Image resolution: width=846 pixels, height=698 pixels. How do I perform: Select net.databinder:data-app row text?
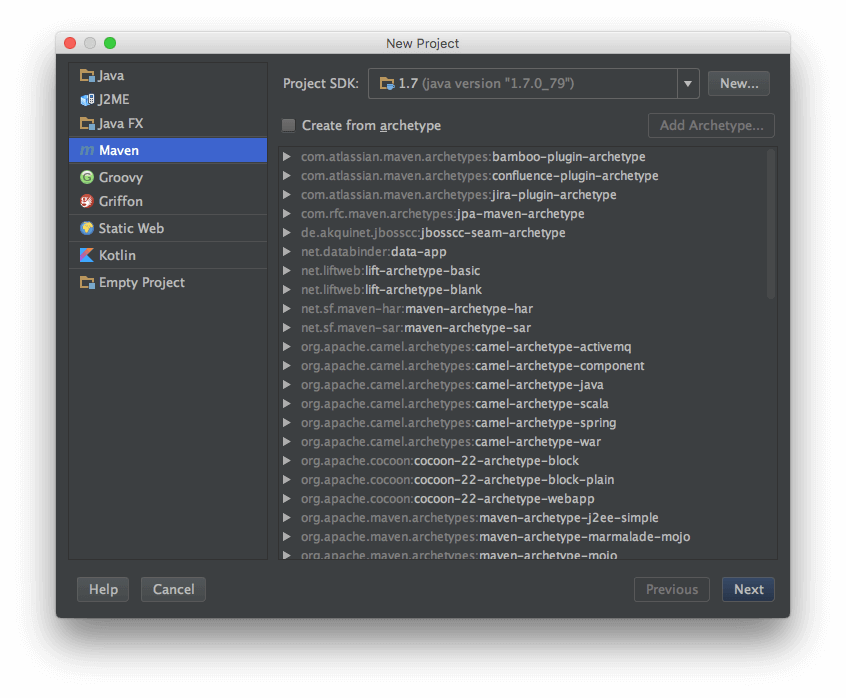373,251
